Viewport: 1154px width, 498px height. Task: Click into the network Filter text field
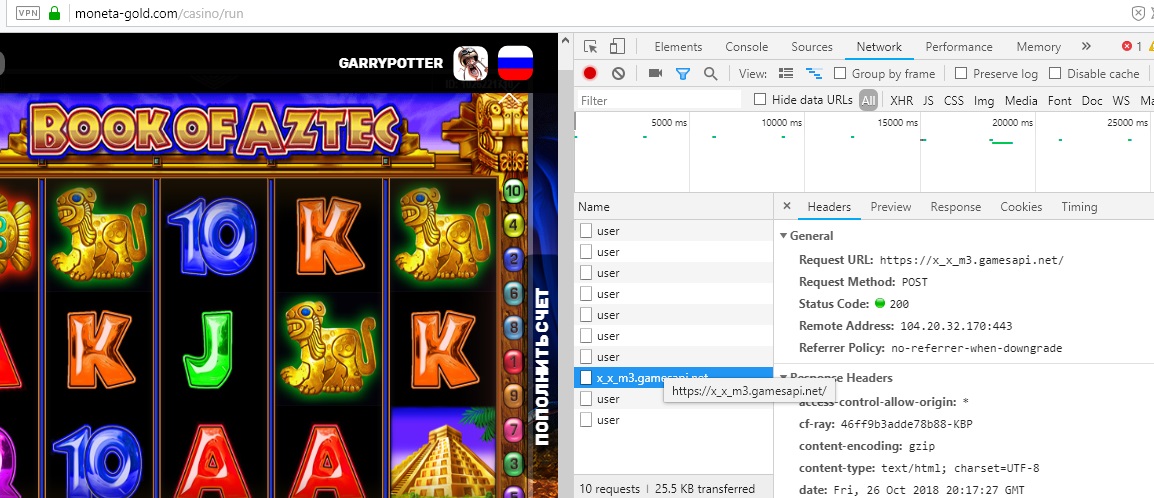(660, 100)
